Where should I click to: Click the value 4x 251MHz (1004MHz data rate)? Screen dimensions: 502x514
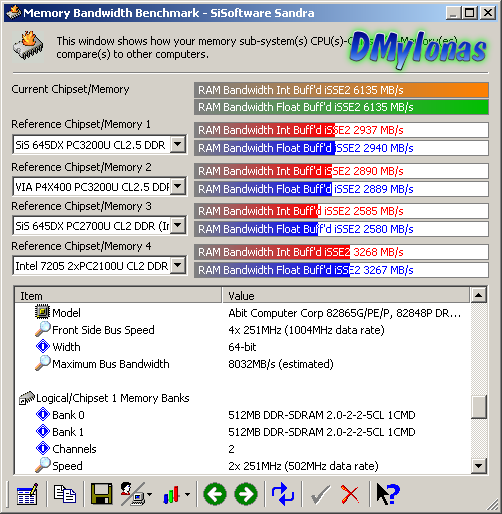[306, 330]
